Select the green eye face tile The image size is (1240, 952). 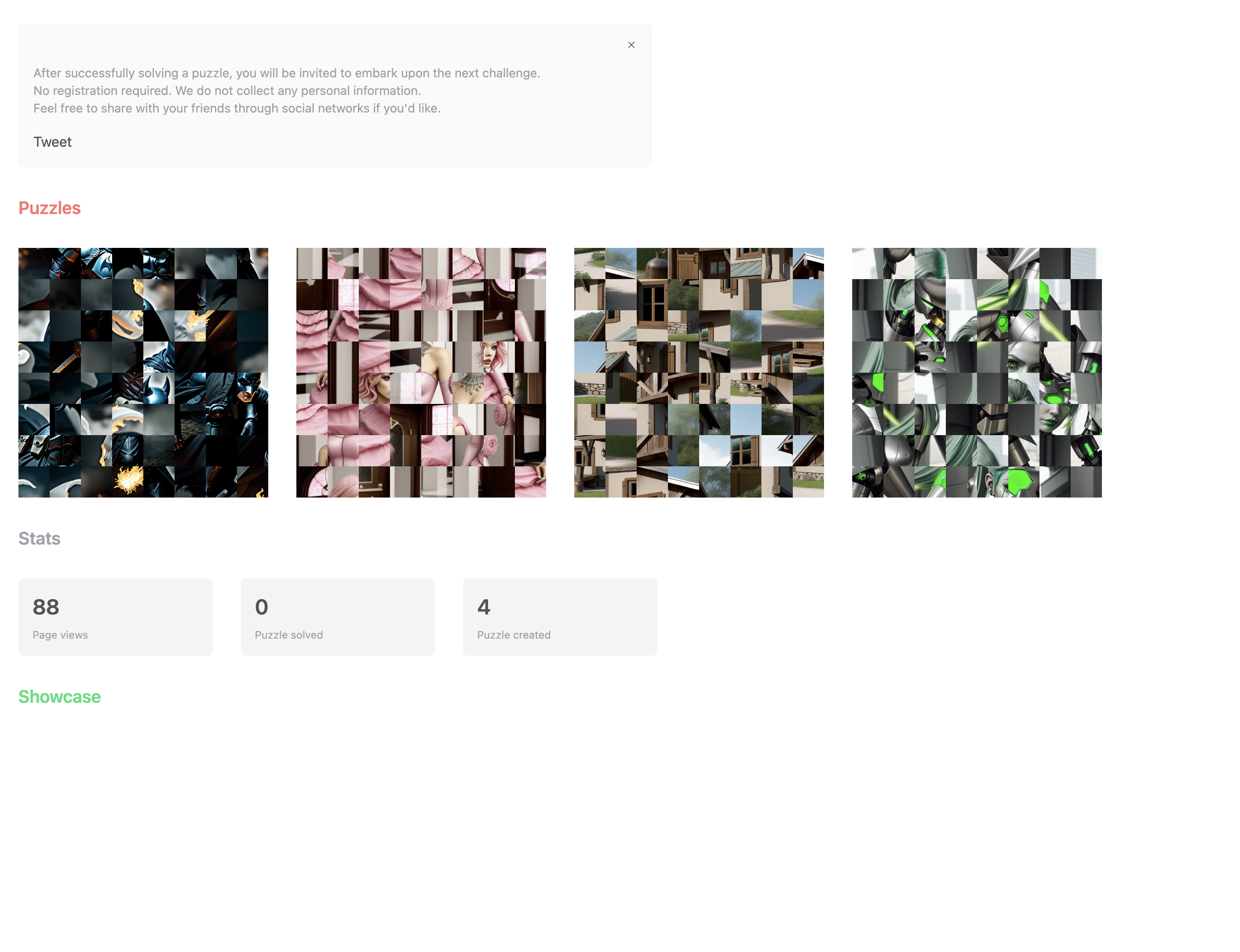[x=1023, y=357]
